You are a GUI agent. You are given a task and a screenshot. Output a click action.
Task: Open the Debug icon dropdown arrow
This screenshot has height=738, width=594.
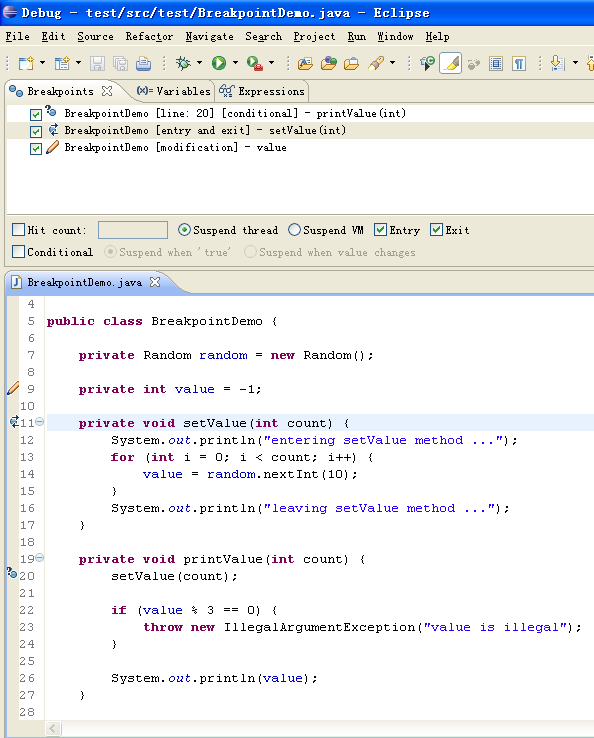[x=200, y=63]
